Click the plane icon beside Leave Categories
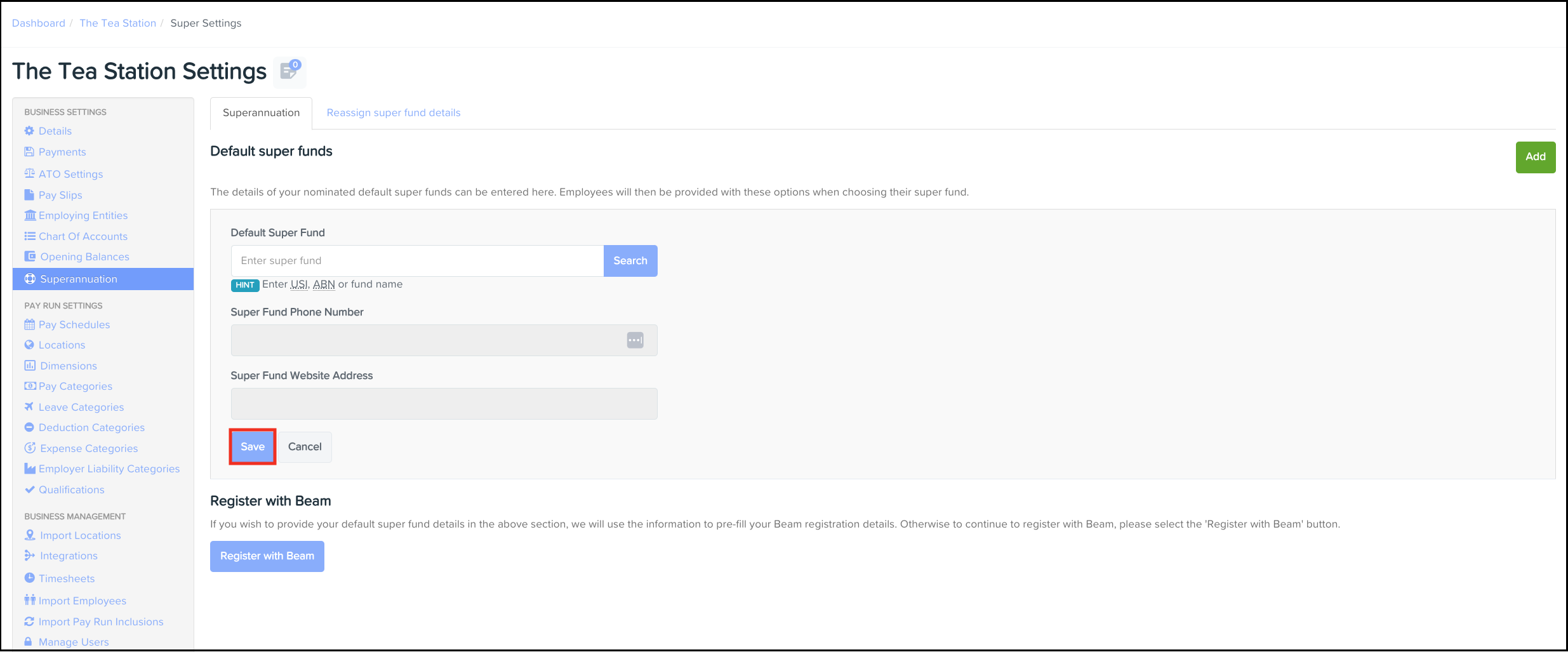 tap(29, 407)
